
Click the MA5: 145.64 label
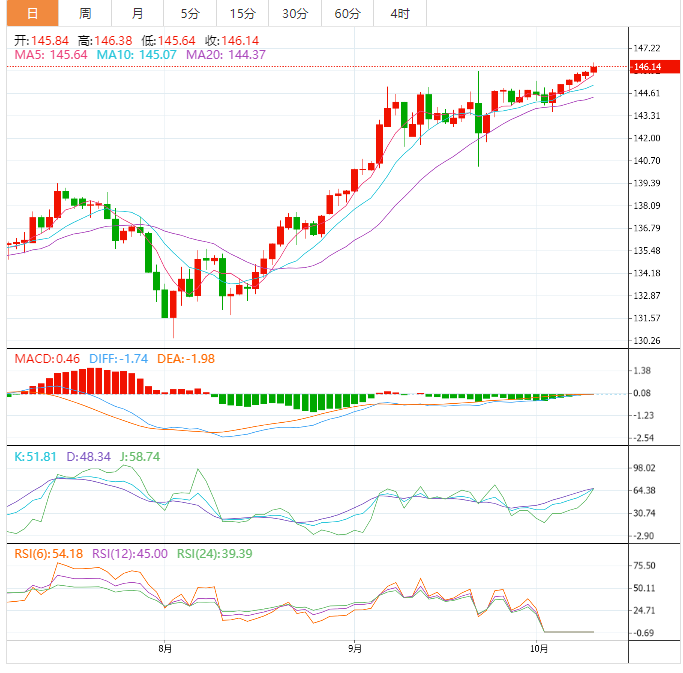click(x=51, y=55)
